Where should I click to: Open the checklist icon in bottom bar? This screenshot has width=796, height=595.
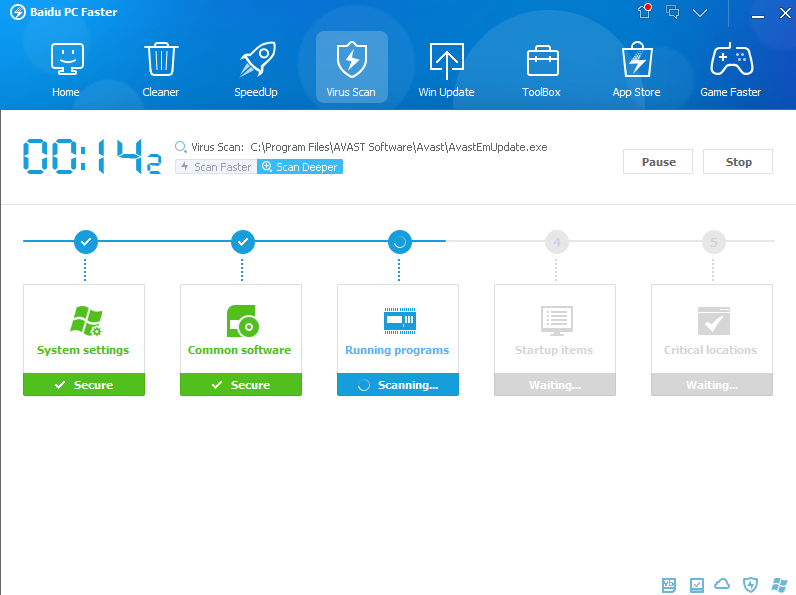(696, 585)
